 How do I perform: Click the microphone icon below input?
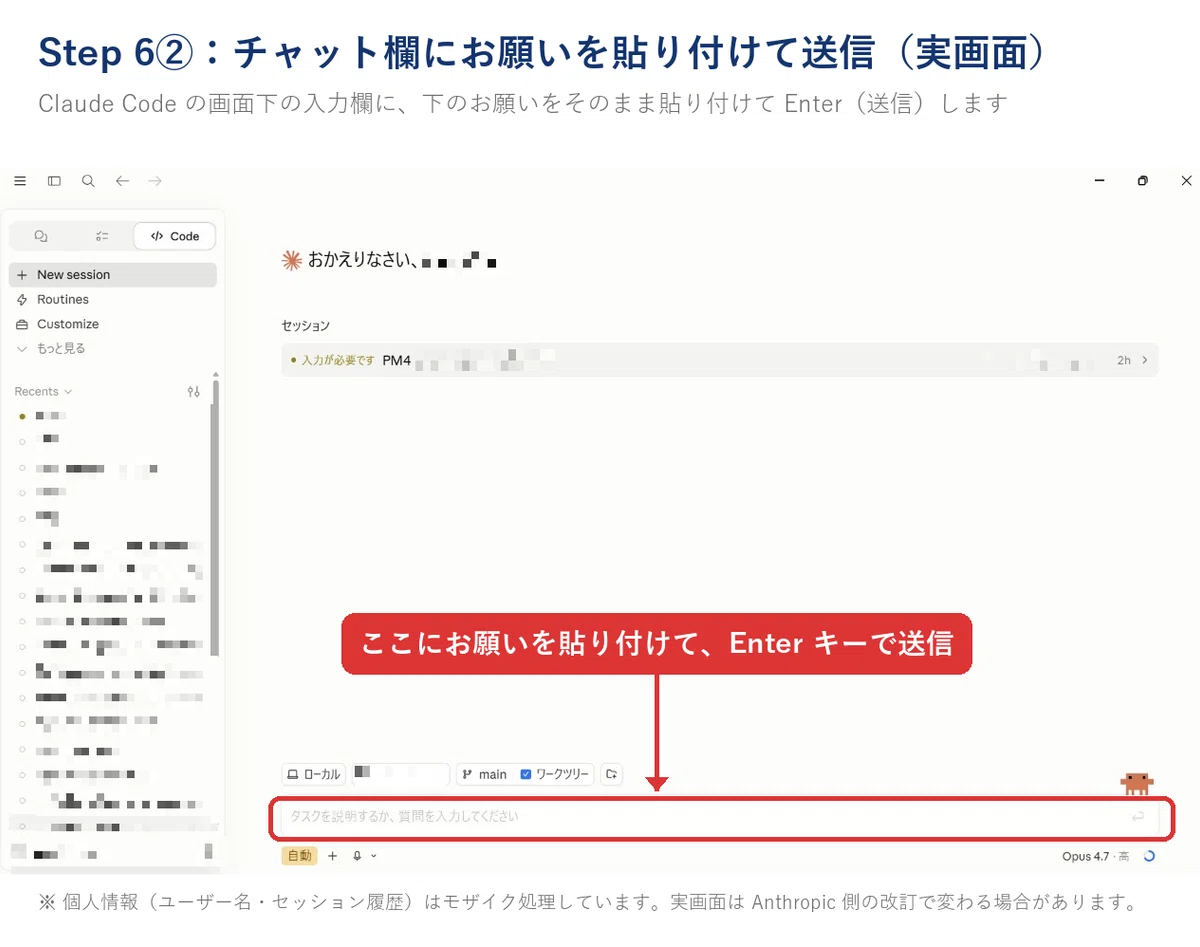(357, 856)
